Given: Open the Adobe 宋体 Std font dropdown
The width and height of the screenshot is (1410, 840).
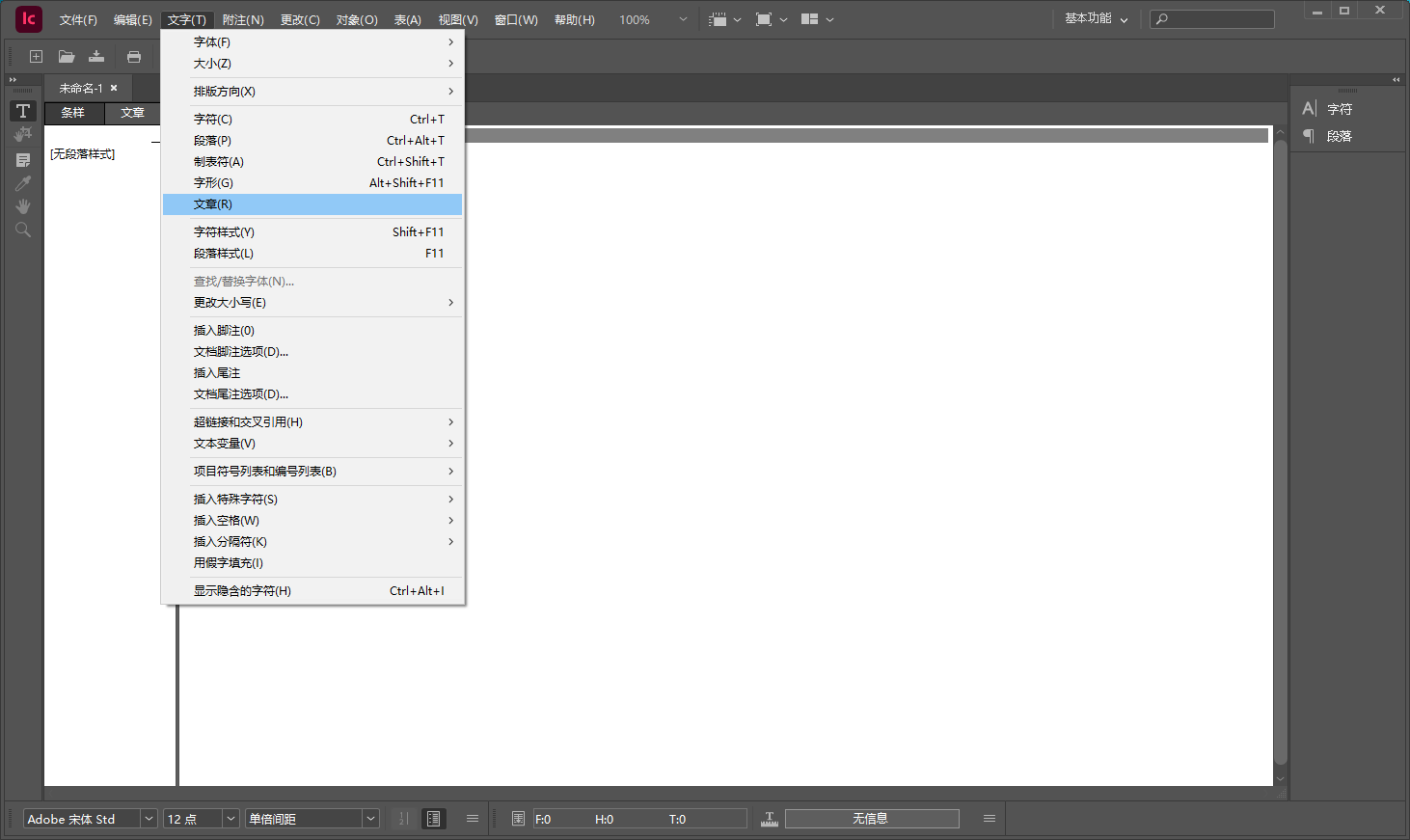Looking at the screenshot, I should click(x=87, y=818).
